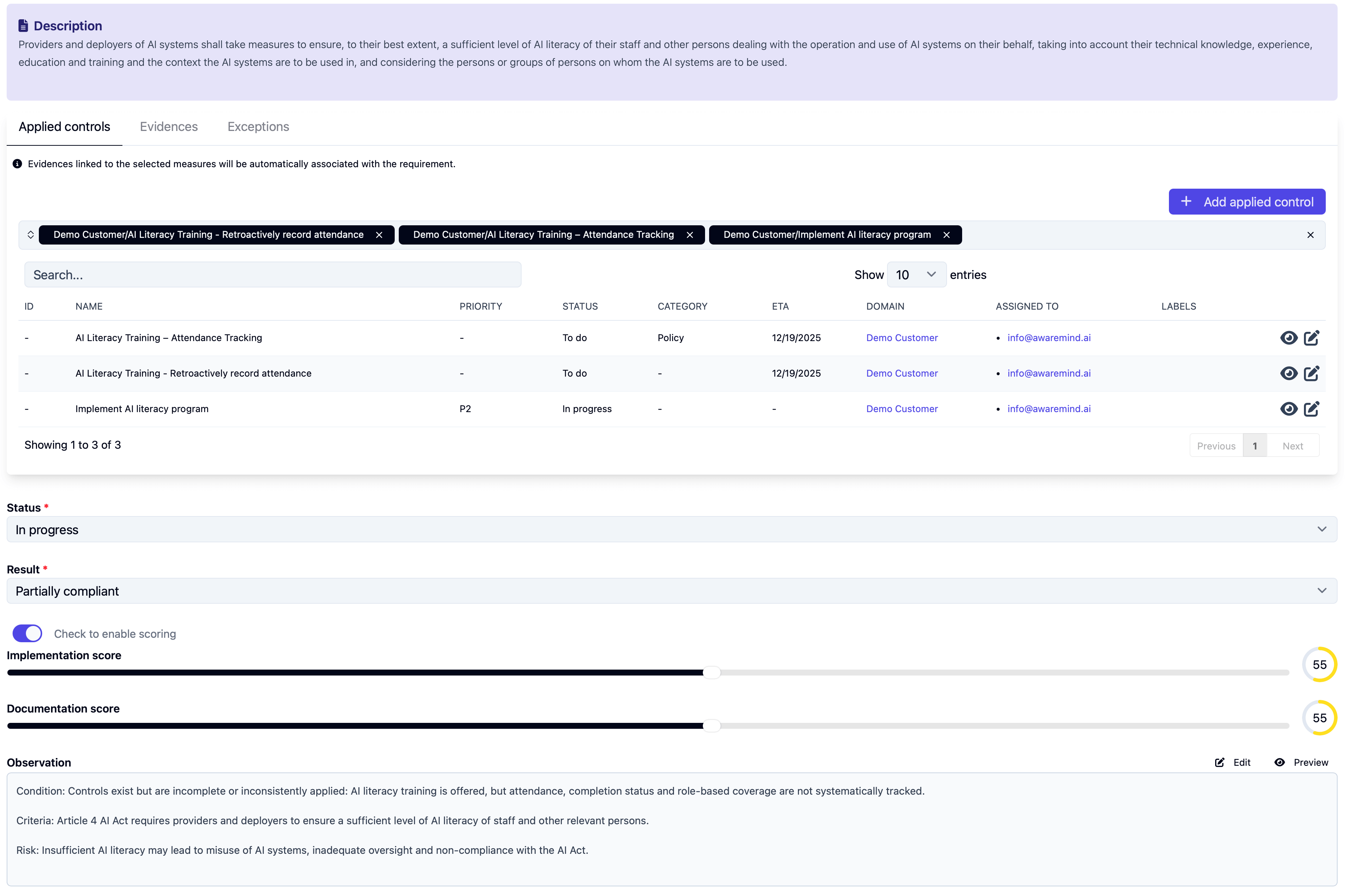Adjust the Implementation score slider handle
Image resolution: width=1345 pixels, height=896 pixels.
point(711,673)
